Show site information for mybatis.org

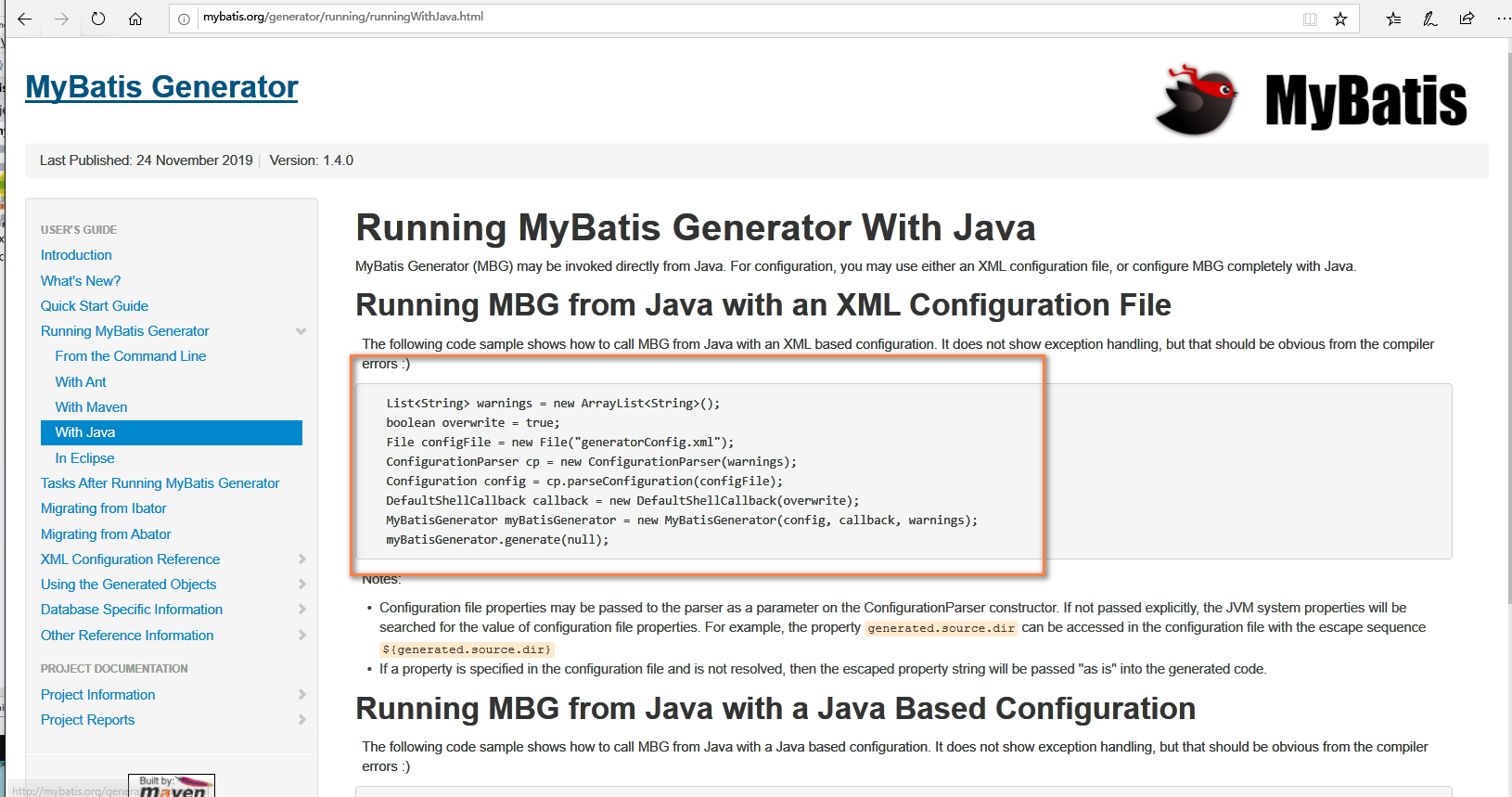pyautogui.click(x=185, y=19)
